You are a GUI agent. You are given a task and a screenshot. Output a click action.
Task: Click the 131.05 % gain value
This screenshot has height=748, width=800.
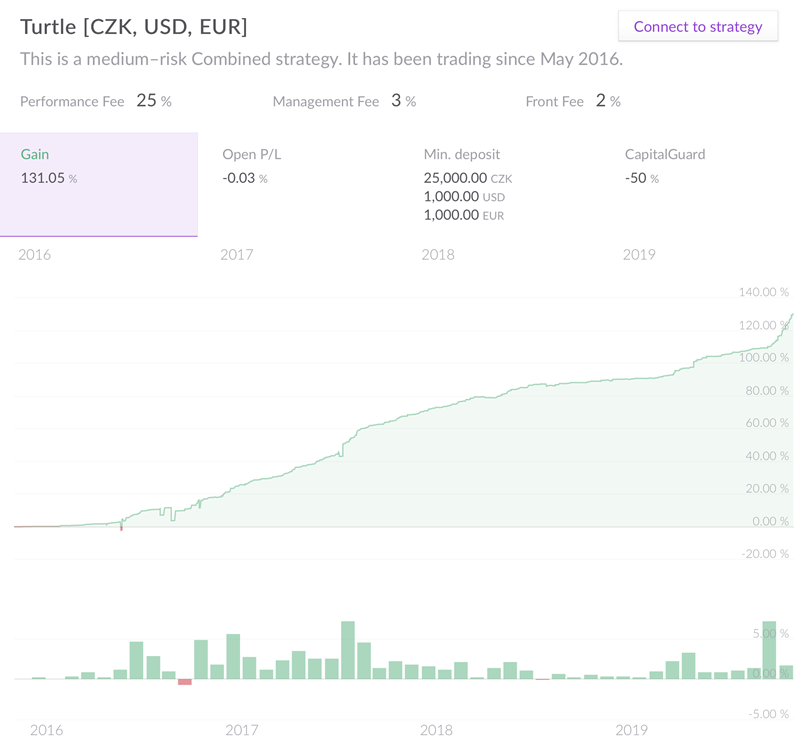[x=49, y=178]
